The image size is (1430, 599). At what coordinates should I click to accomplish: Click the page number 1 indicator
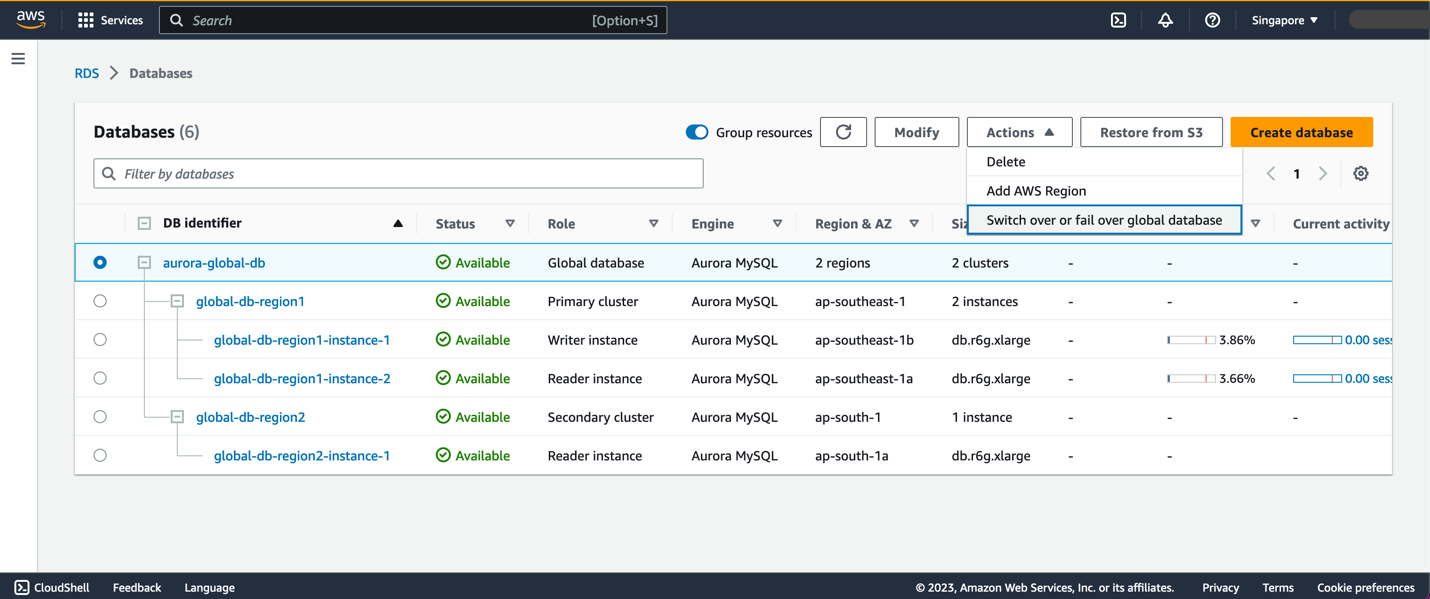coord(1297,174)
